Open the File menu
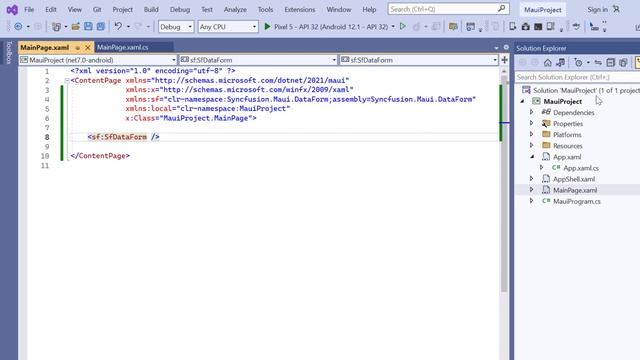The image size is (640, 360). [x=29, y=9]
